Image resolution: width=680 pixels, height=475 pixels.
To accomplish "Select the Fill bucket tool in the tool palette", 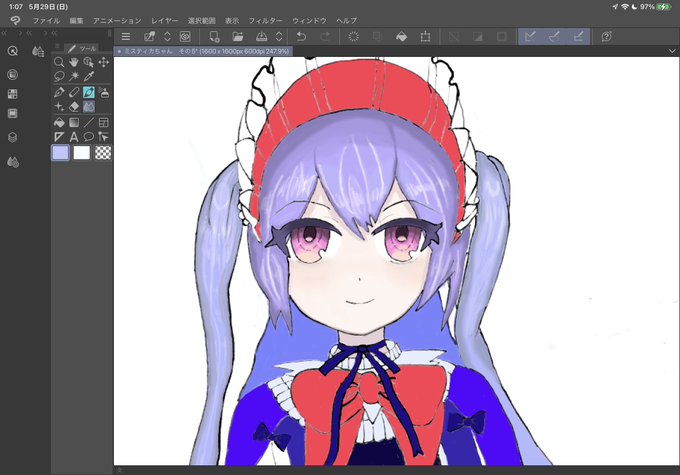I will 59,122.
